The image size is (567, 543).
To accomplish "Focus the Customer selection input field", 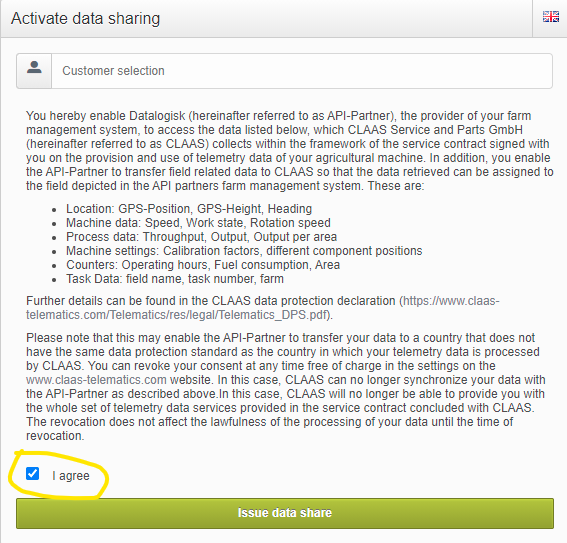I will point(302,71).
